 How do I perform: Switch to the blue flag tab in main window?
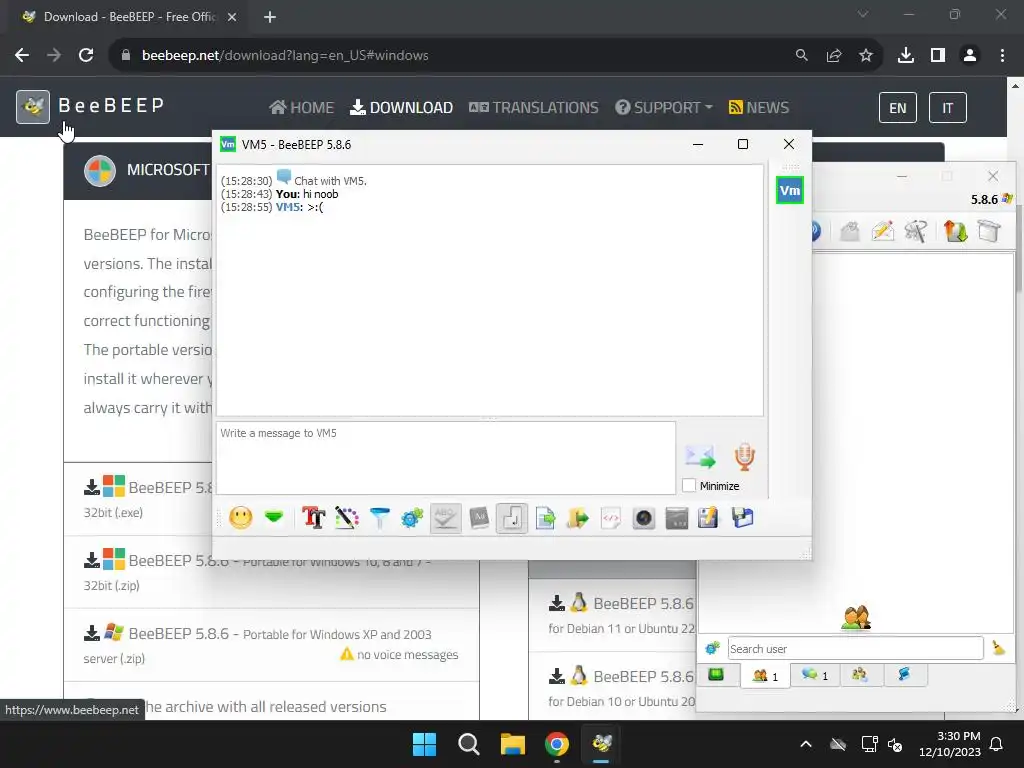[x=905, y=675]
